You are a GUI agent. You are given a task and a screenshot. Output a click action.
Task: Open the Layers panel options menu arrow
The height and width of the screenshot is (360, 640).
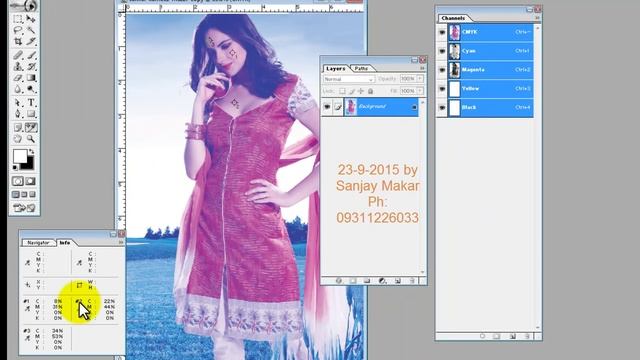click(x=422, y=69)
